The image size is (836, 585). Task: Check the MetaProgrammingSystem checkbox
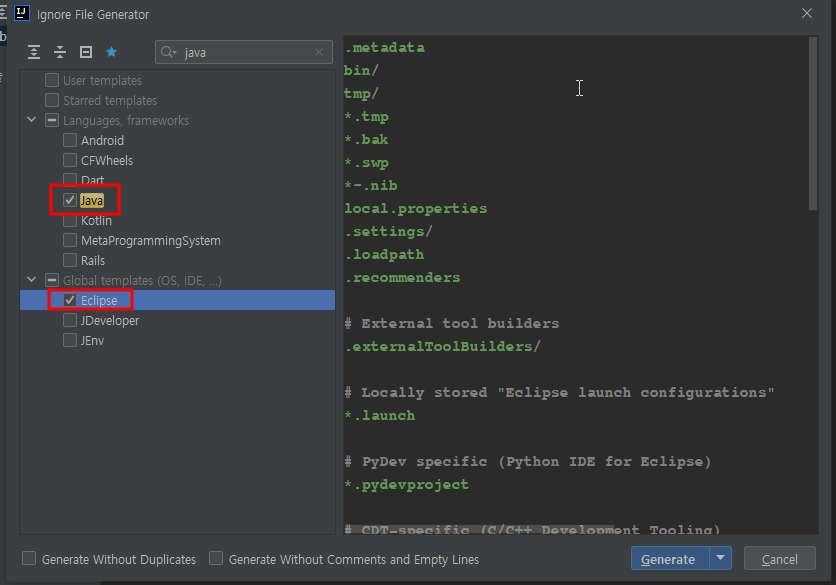click(70, 240)
